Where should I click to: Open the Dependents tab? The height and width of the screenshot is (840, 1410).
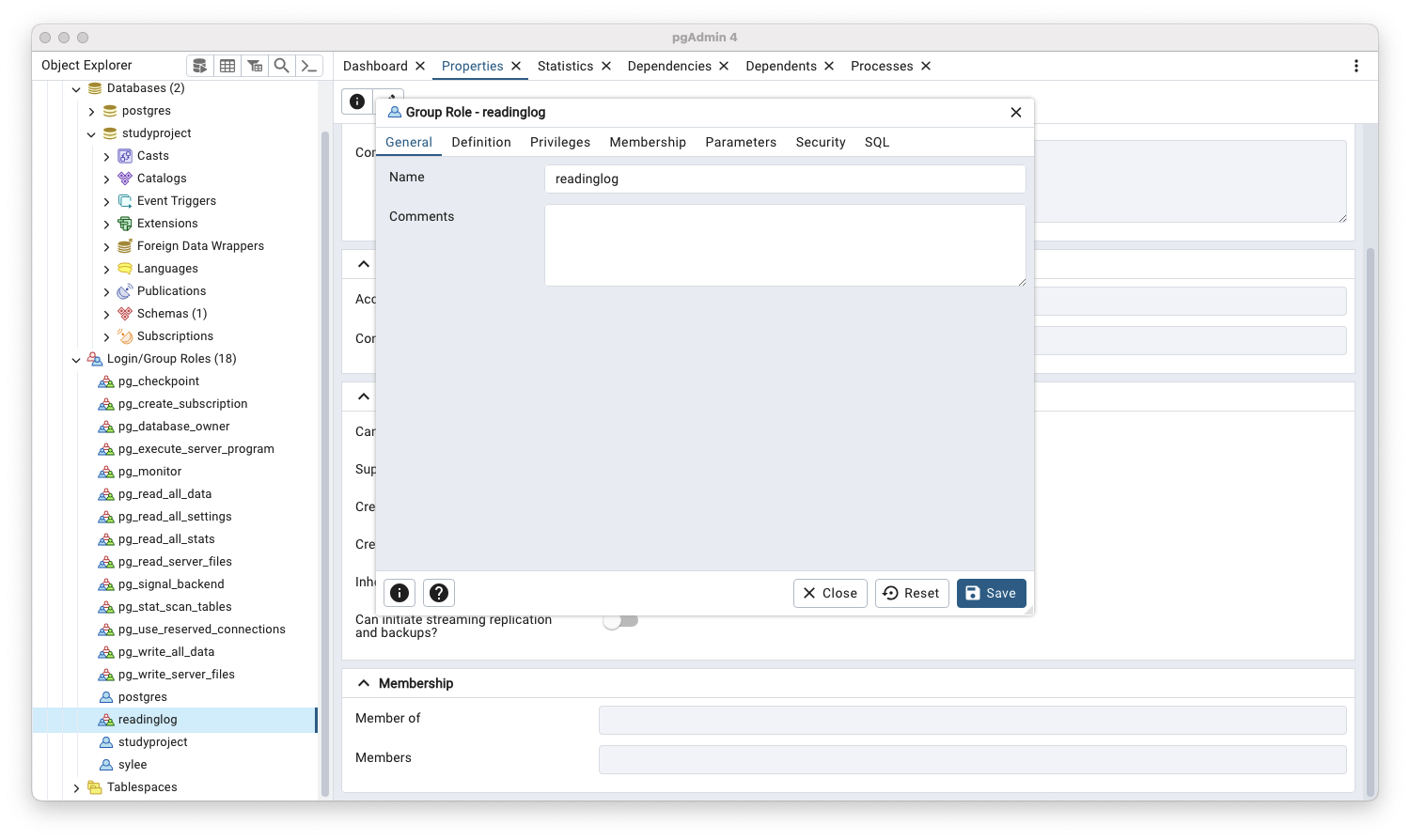[x=780, y=66]
